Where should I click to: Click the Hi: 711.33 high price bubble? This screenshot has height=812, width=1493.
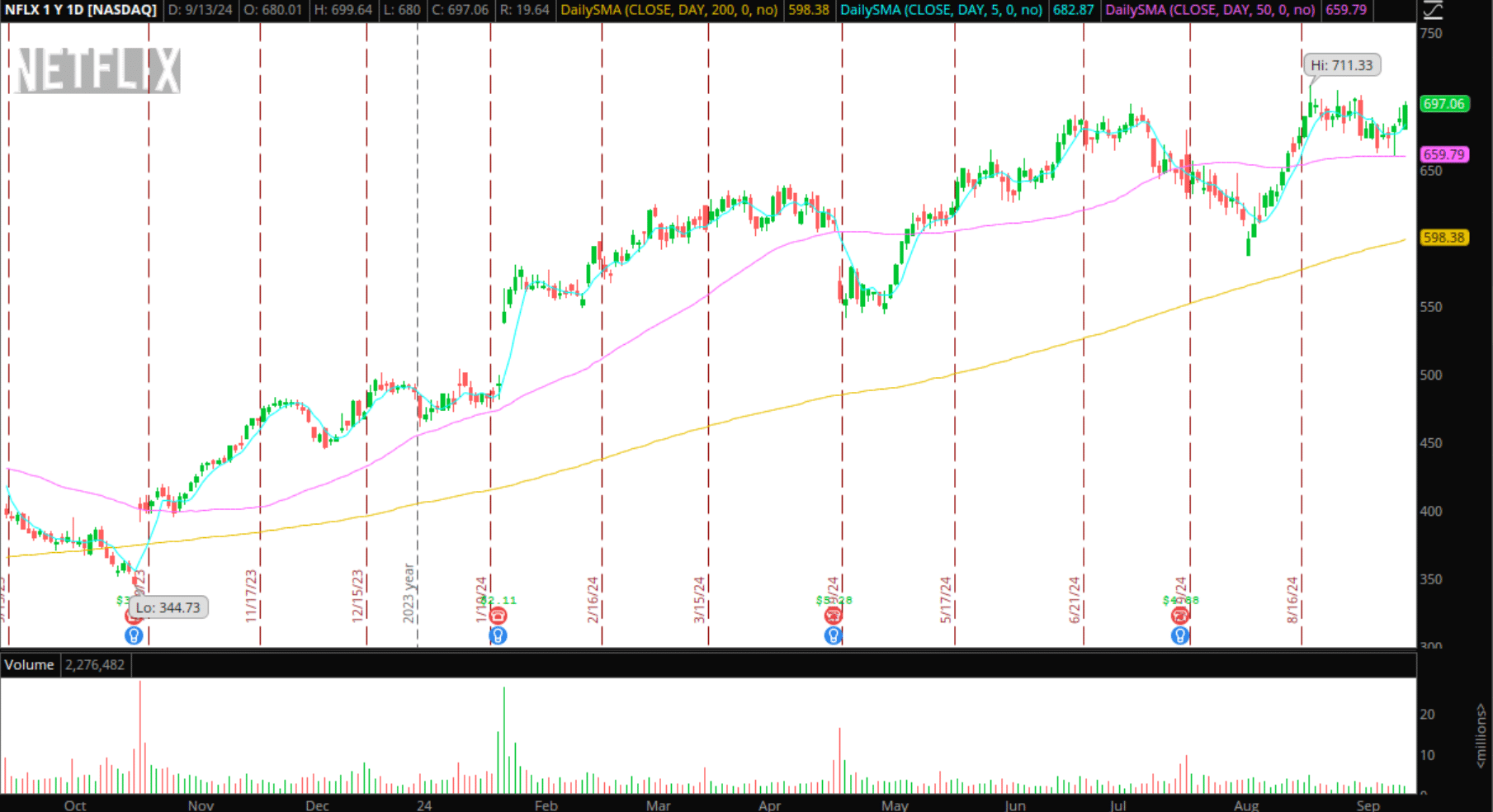click(1341, 65)
